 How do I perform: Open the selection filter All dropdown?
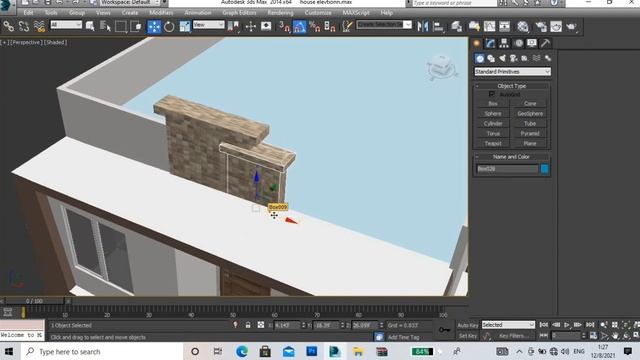coord(66,25)
